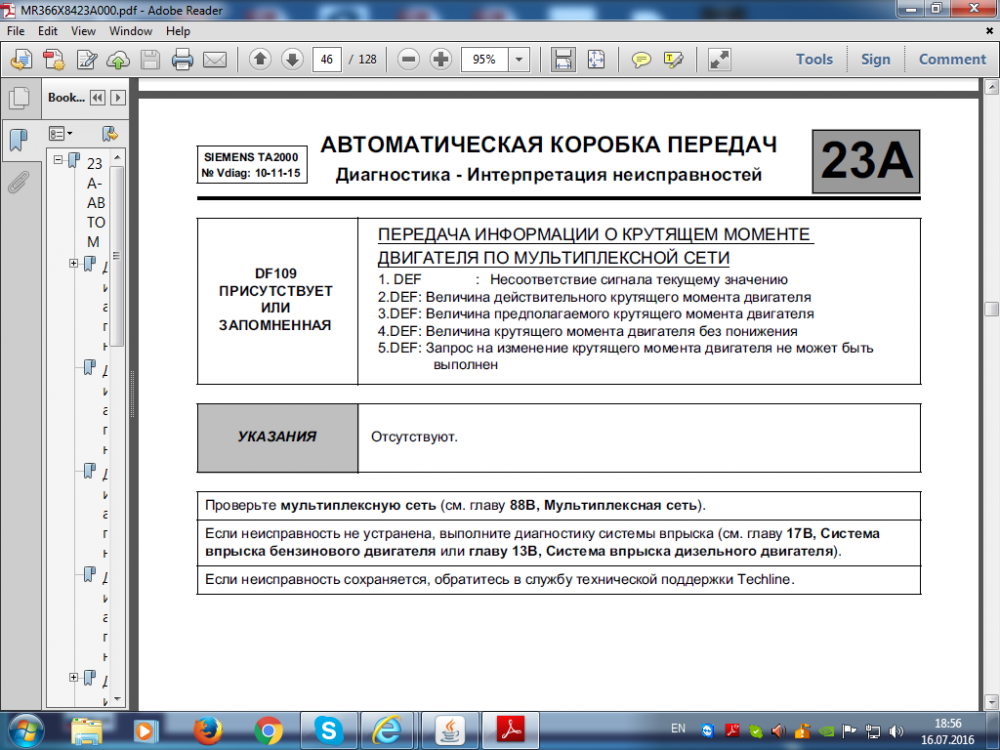The height and width of the screenshot is (750, 1000).
Task: Switch to read mode with expand icon
Action: (x=719, y=59)
